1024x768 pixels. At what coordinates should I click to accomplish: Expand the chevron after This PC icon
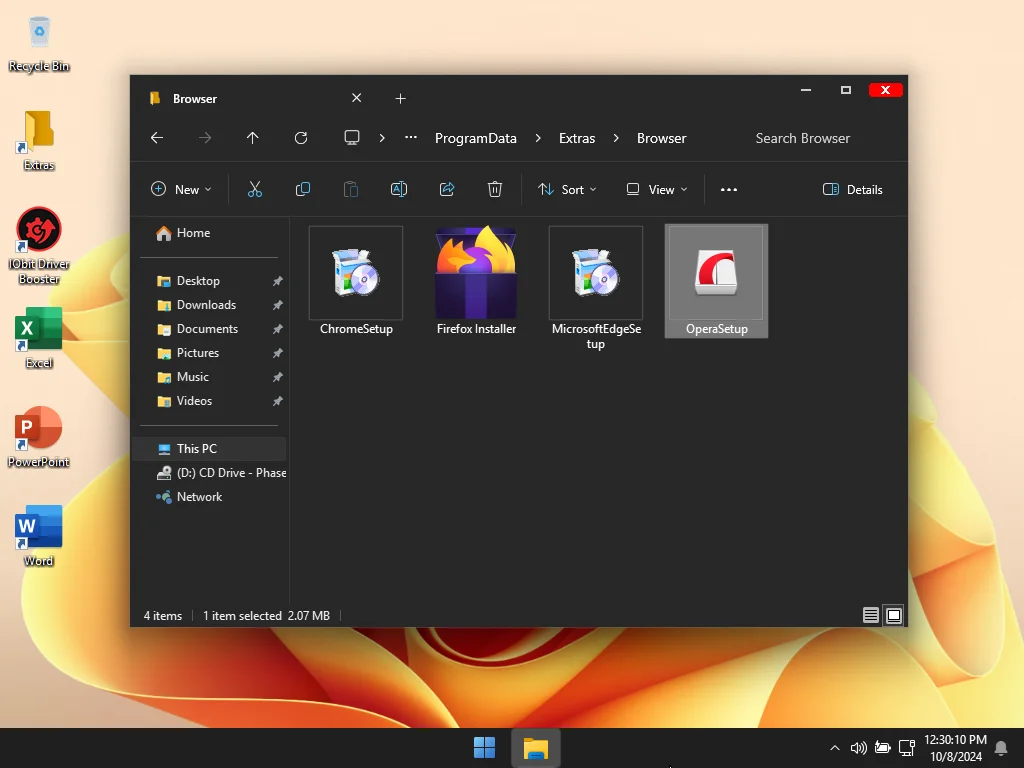point(382,138)
